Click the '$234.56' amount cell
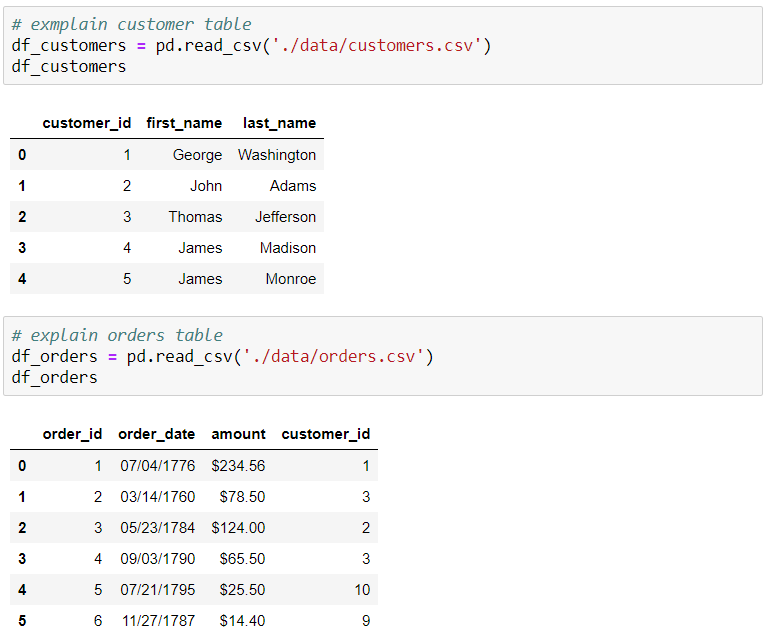This screenshot has height=632, width=766. tap(238, 466)
